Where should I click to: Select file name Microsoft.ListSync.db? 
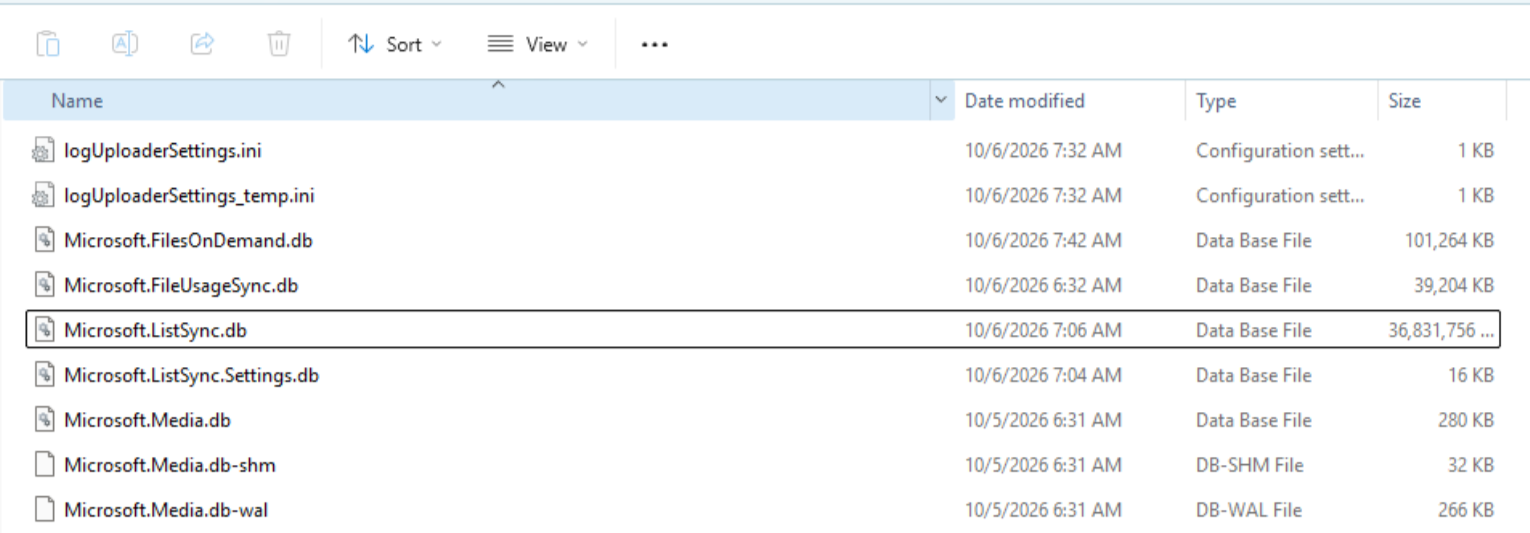155,330
